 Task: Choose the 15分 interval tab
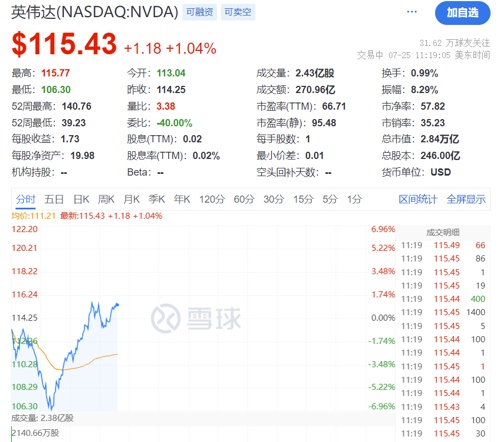pos(303,199)
